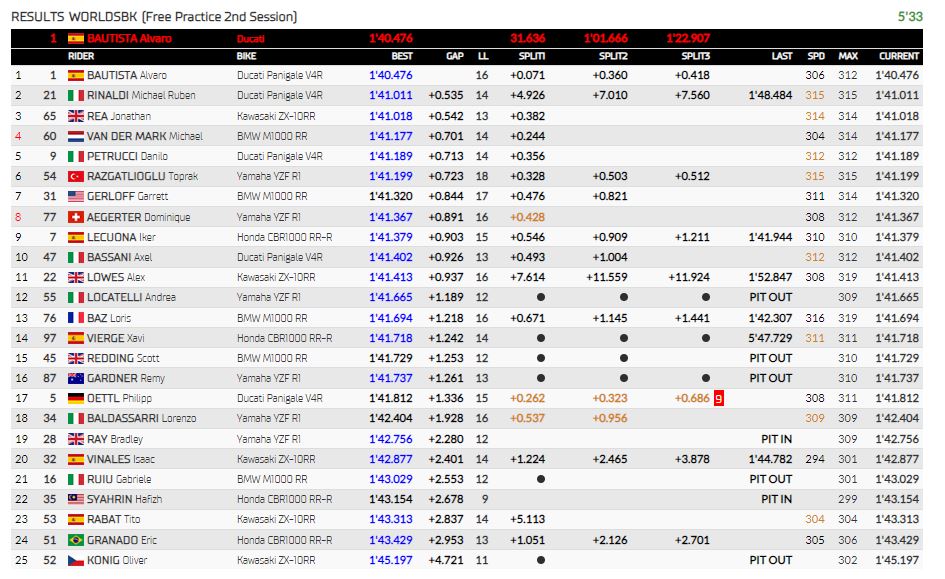Click the SPLIT1 column header
The height and width of the screenshot is (579, 945).
pos(532,56)
